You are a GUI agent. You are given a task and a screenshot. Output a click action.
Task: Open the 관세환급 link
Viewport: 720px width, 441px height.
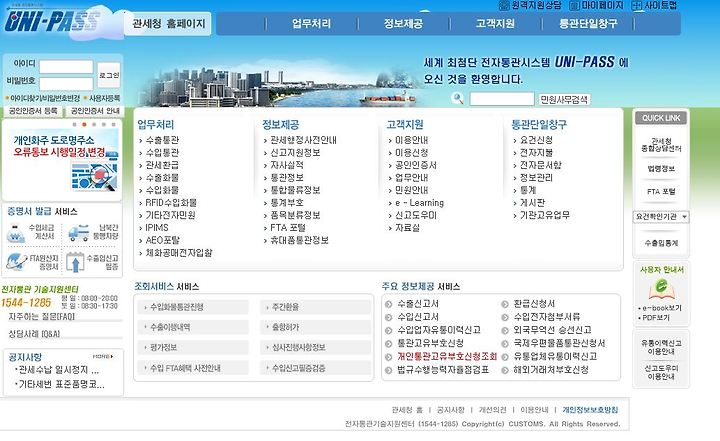pyautogui.click(x=162, y=165)
